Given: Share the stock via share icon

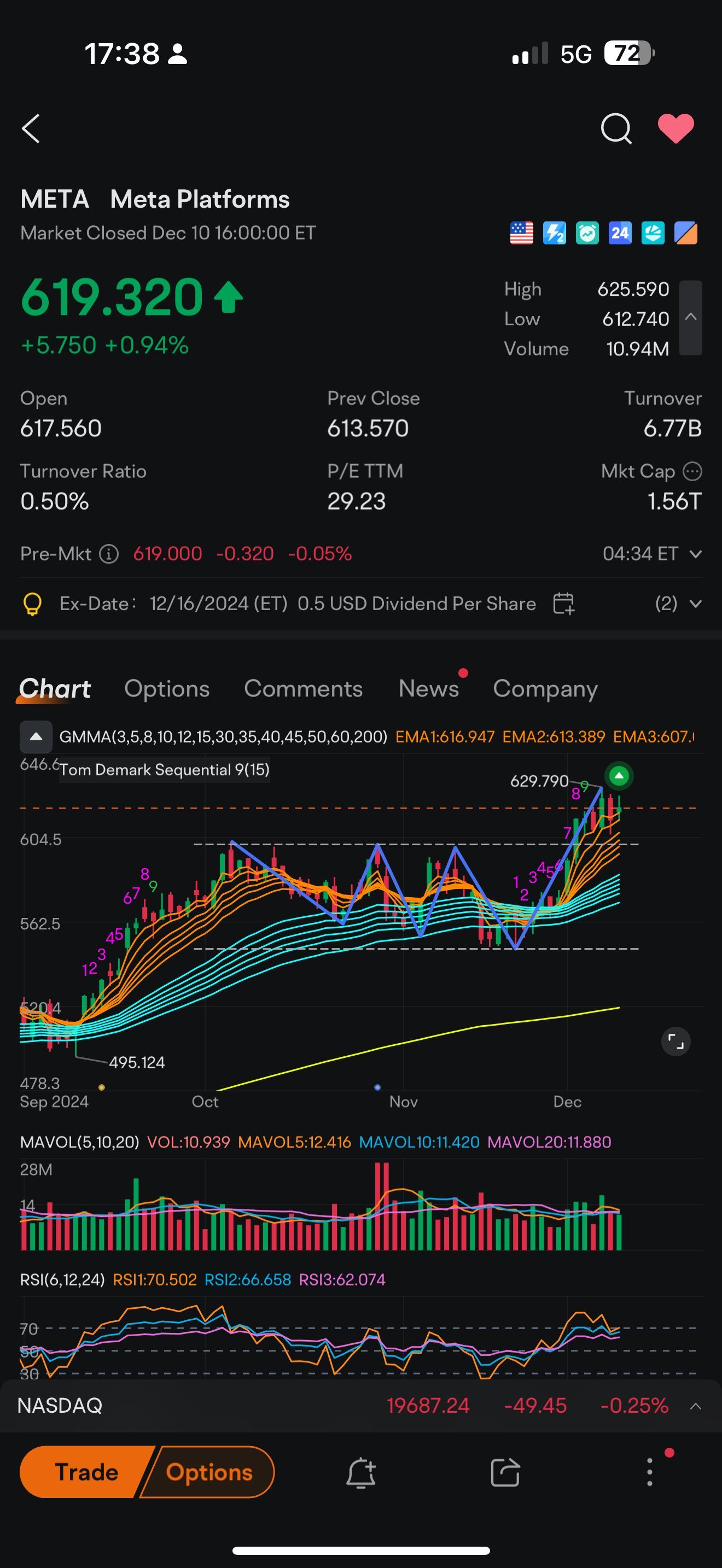Looking at the screenshot, I should pos(505,1472).
